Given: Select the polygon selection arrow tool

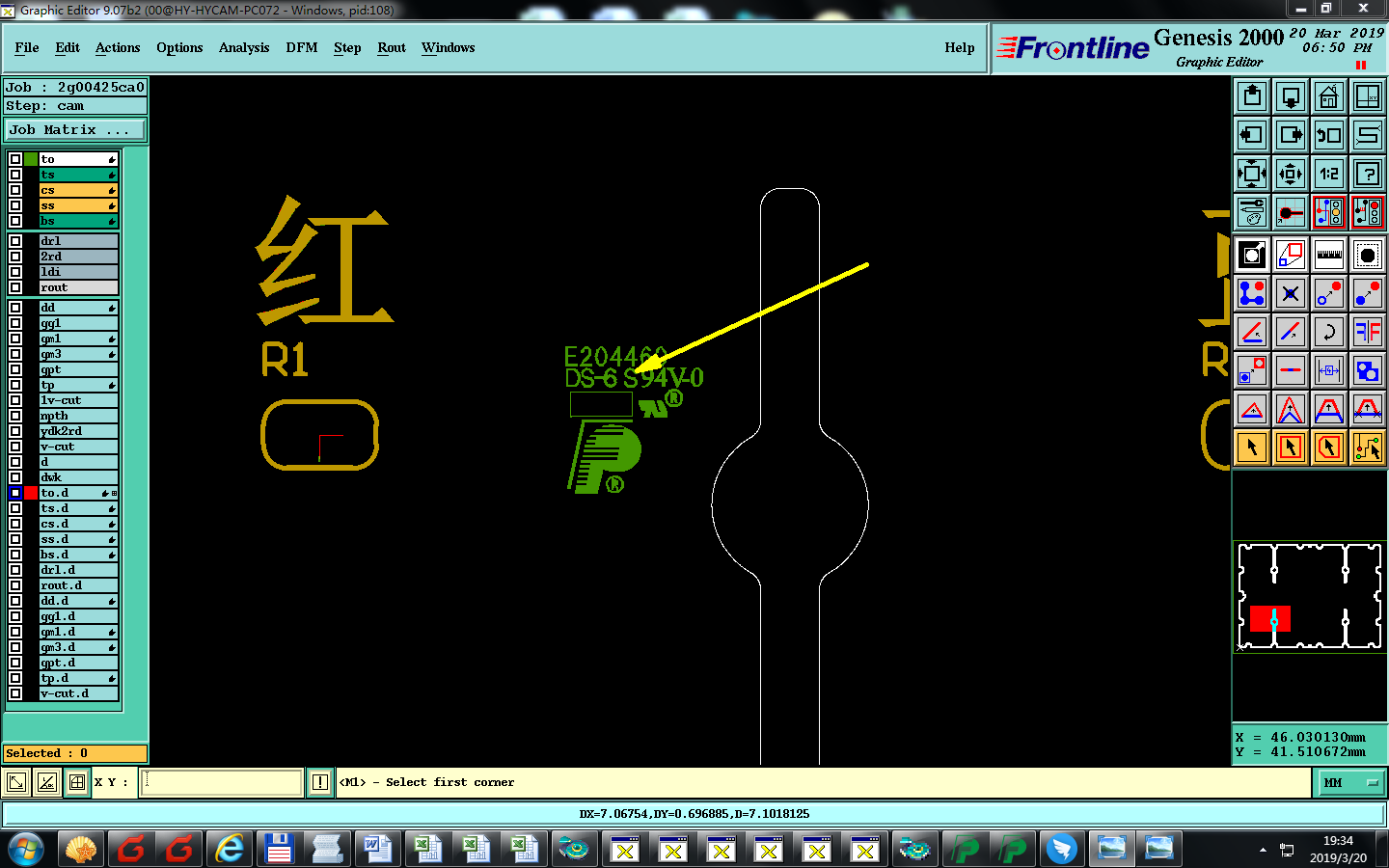Looking at the screenshot, I should 1329,448.
